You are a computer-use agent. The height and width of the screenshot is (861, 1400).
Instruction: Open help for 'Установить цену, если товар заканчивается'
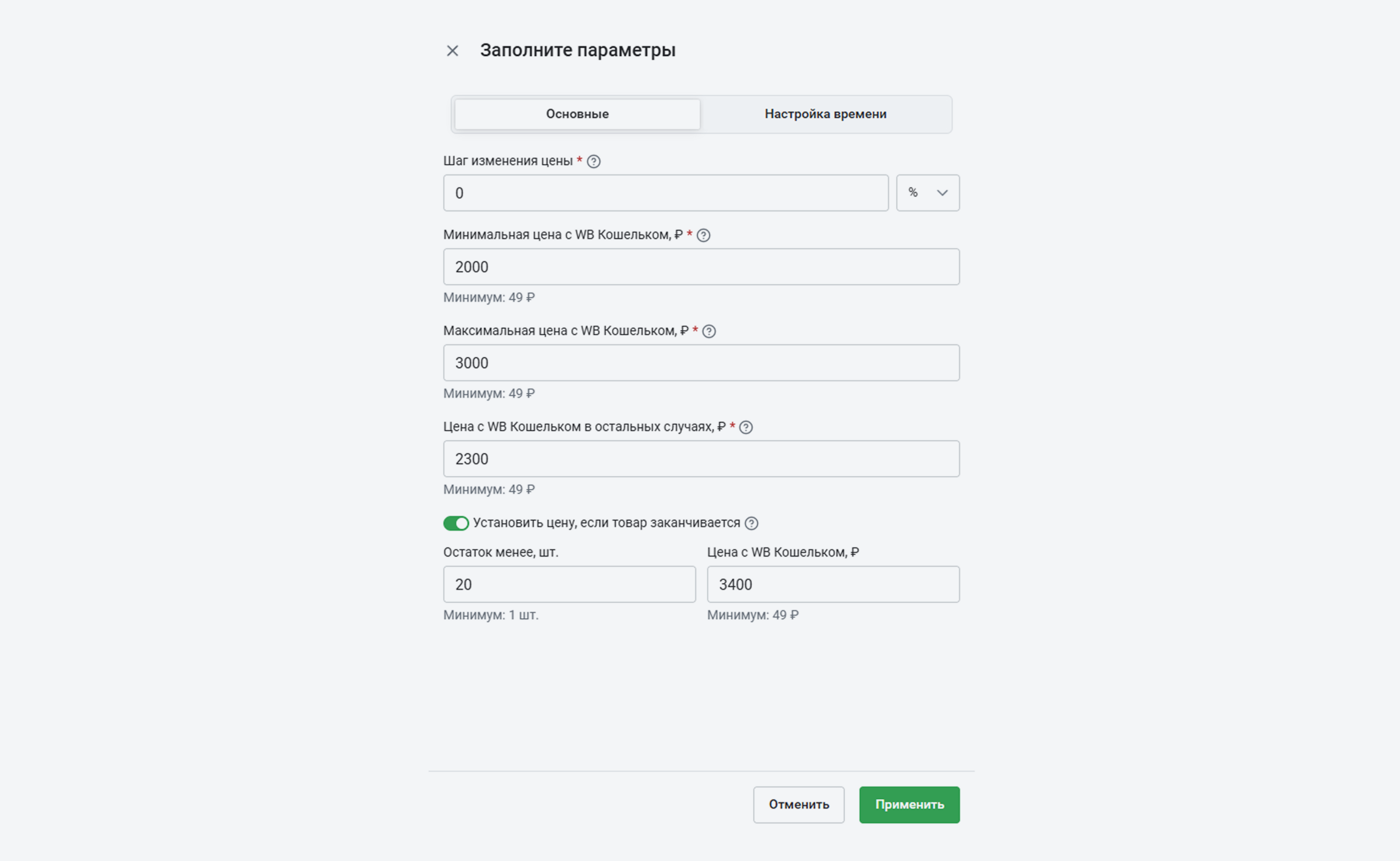coord(752,523)
